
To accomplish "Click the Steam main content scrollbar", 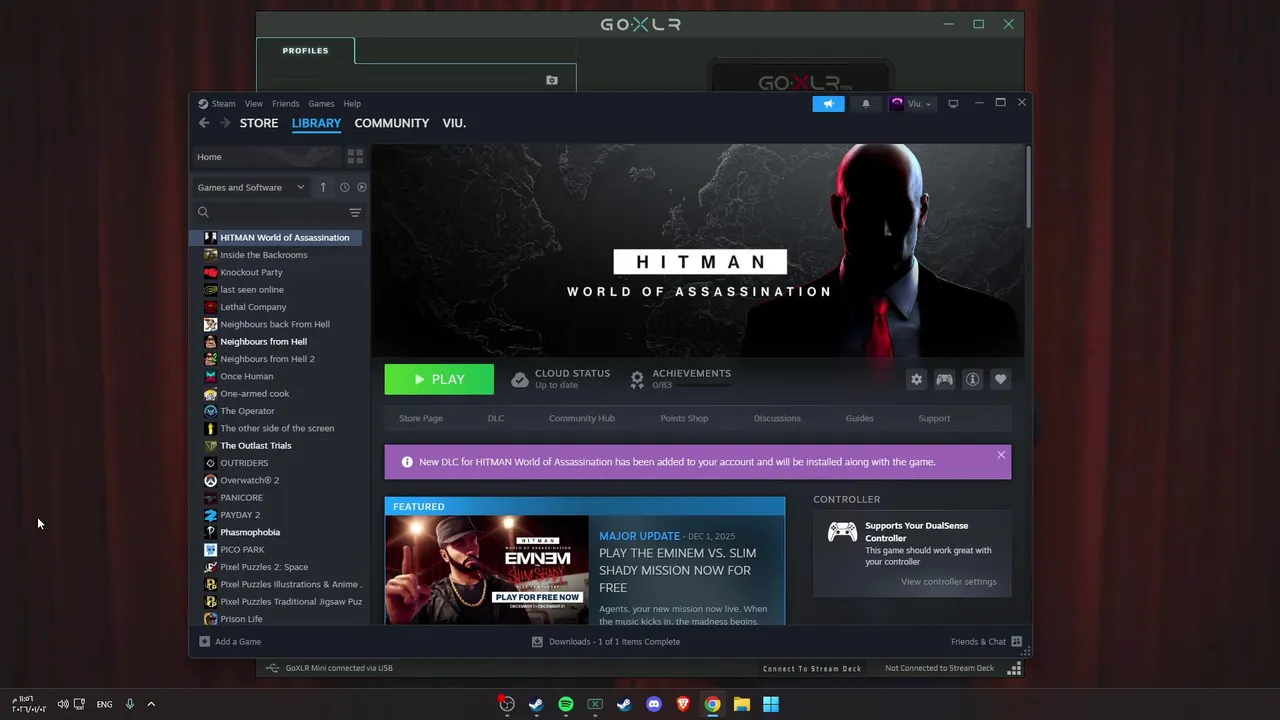I will coord(1027,188).
